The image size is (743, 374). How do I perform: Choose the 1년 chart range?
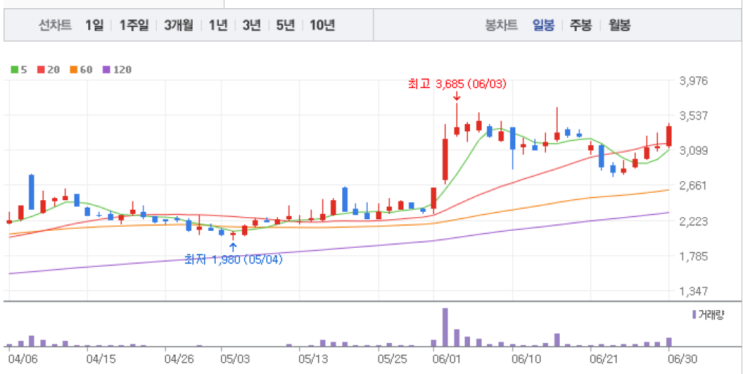coord(218,25)
